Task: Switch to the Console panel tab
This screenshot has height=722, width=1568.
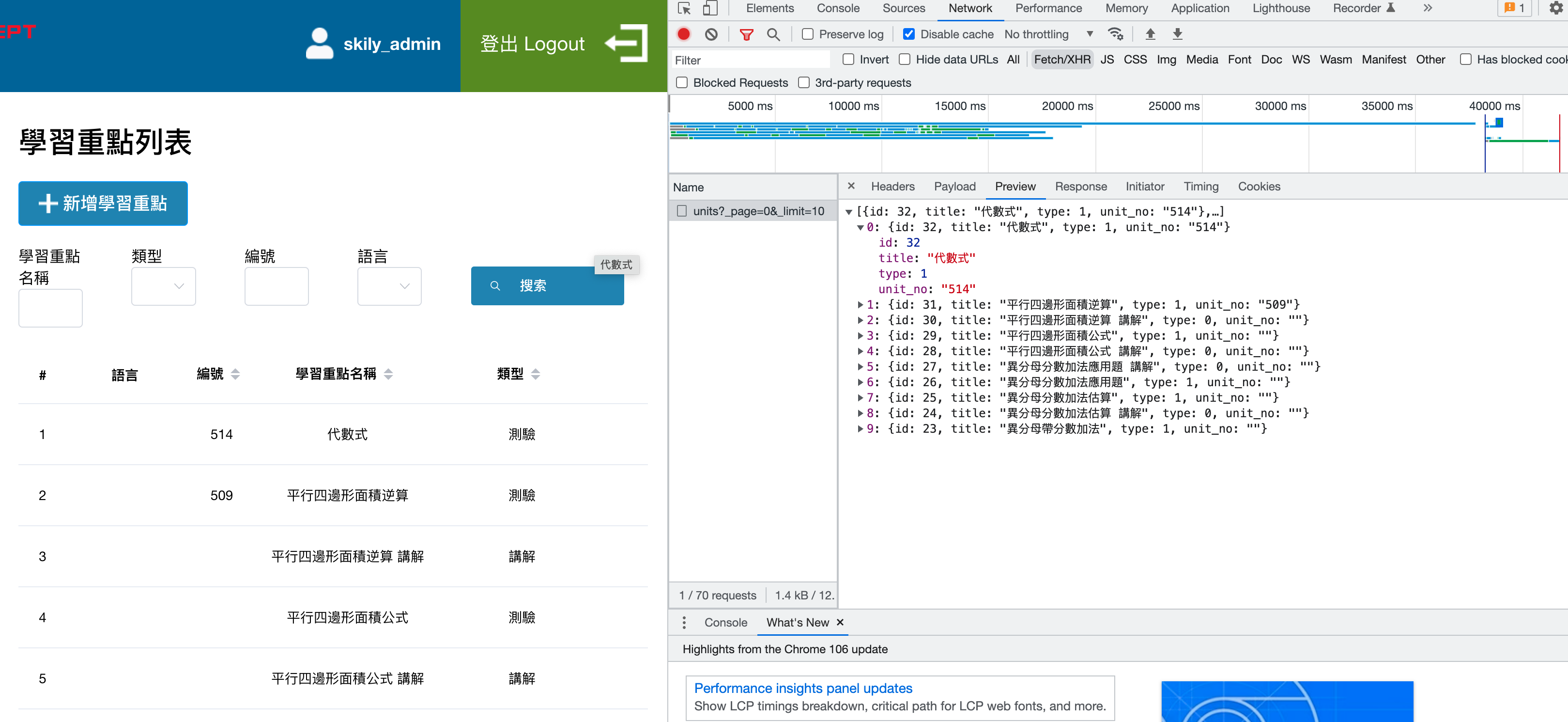Action: (x=838, y=8)
